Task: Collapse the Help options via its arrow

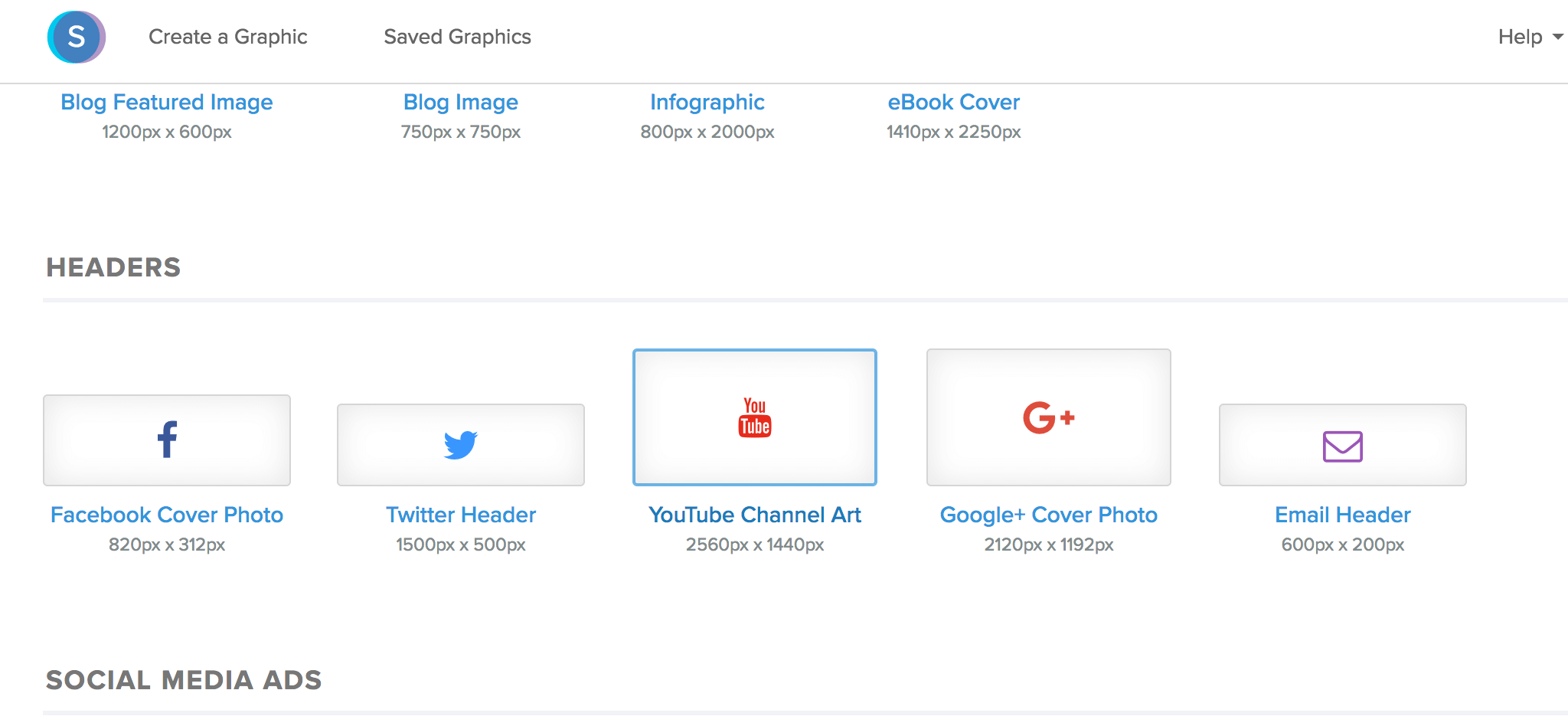Action: 1557,37
